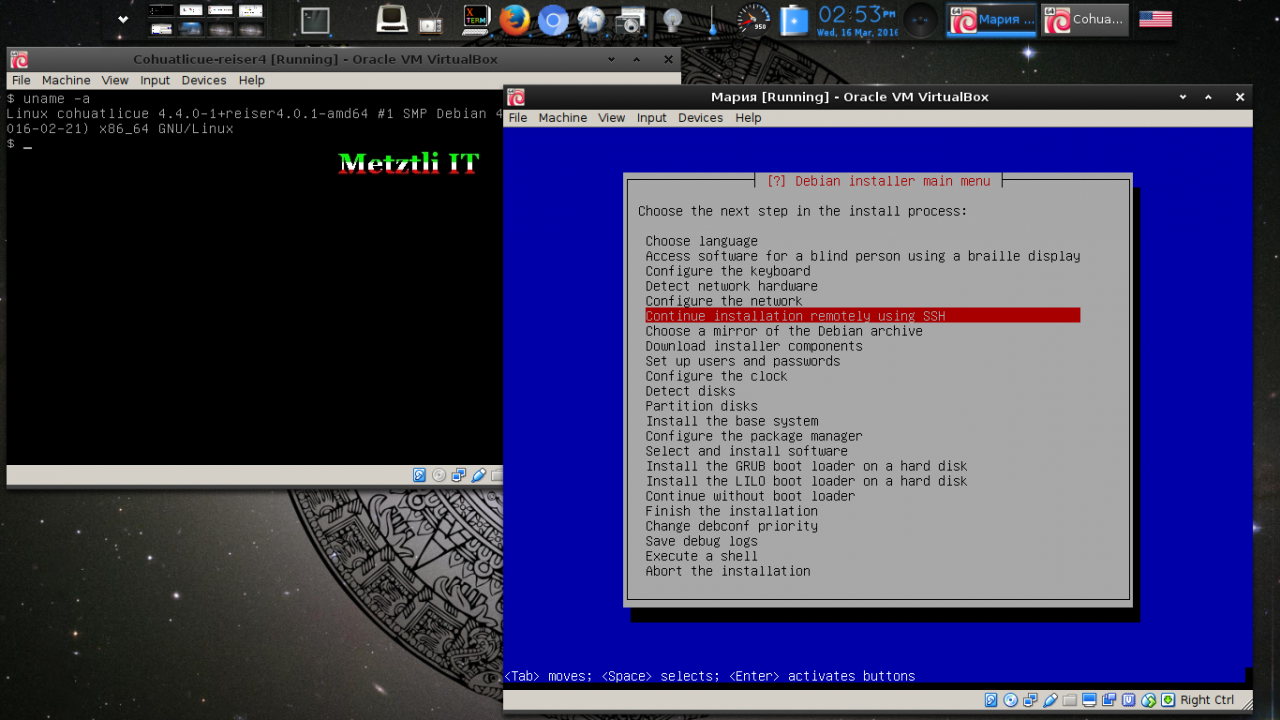Open View menu in Мария window

(x=612, y=118)
